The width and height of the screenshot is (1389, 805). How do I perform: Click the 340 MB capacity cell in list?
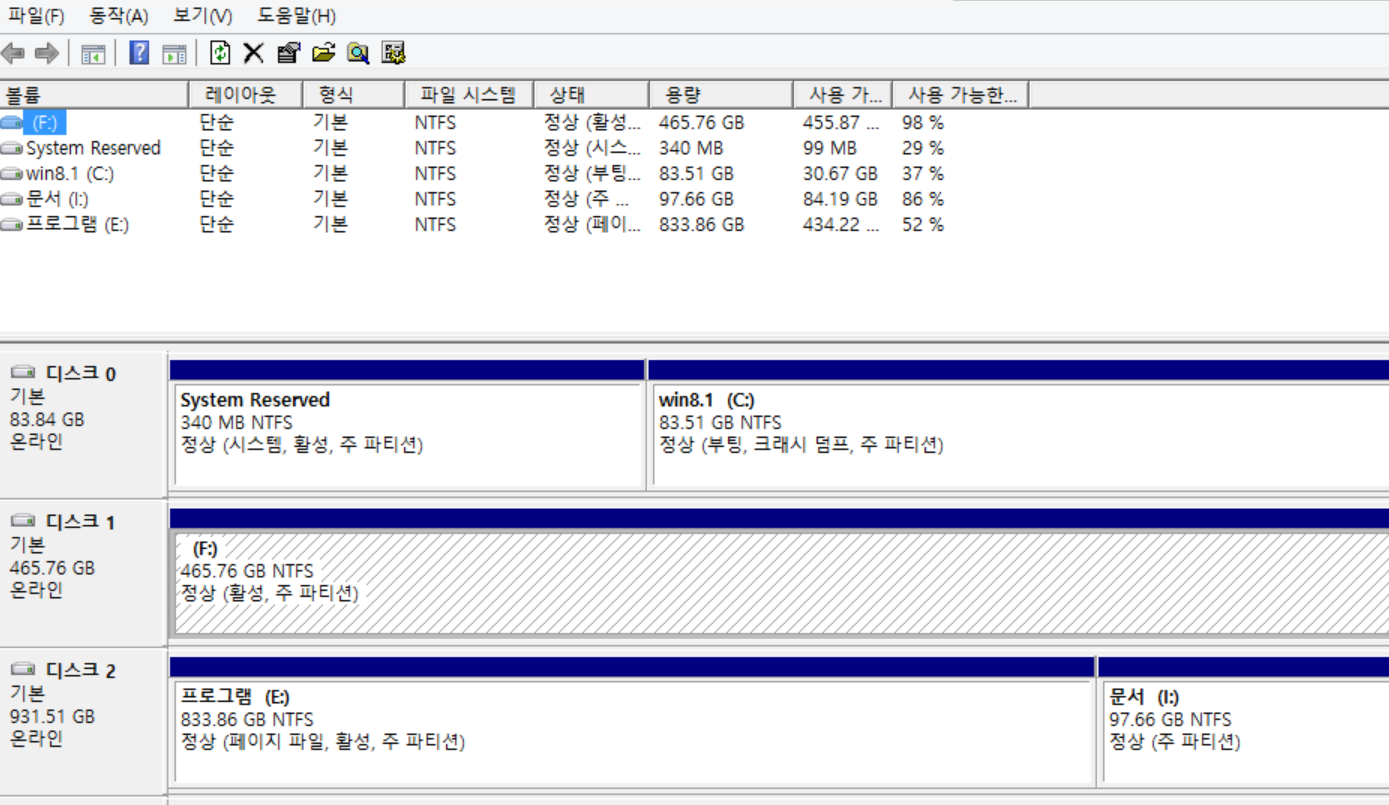(x=690, y=148)
